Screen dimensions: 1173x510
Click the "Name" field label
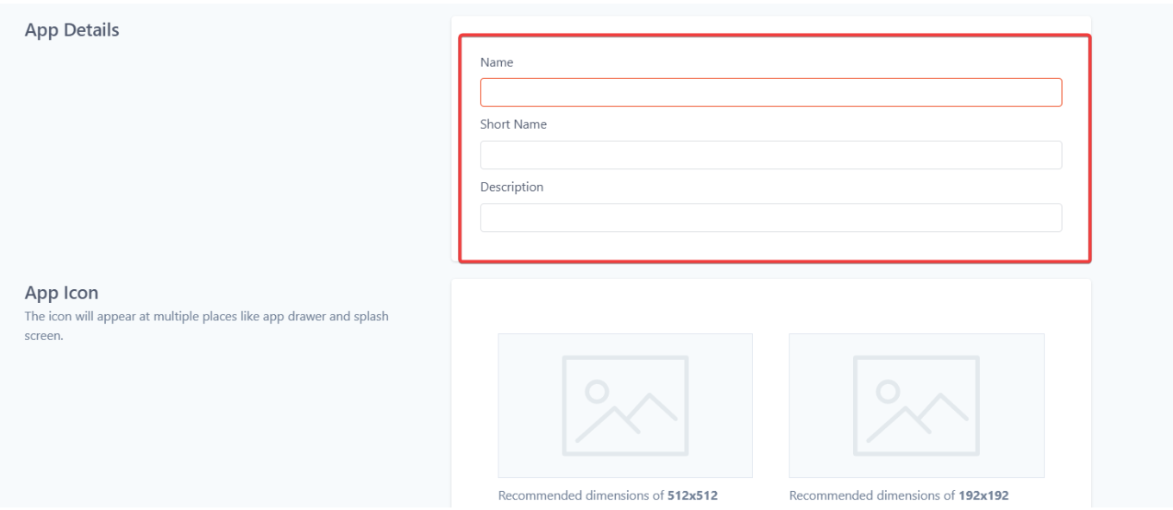tap(496, 62)
